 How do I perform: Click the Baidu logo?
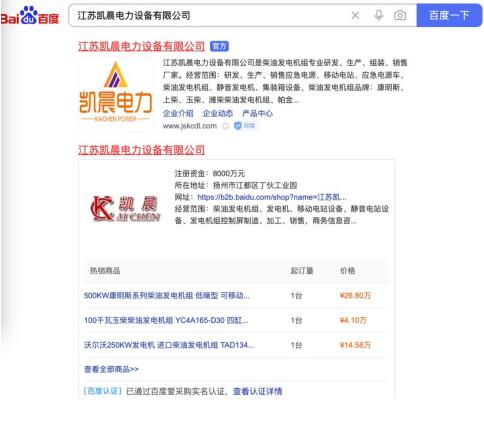(29, 16)
